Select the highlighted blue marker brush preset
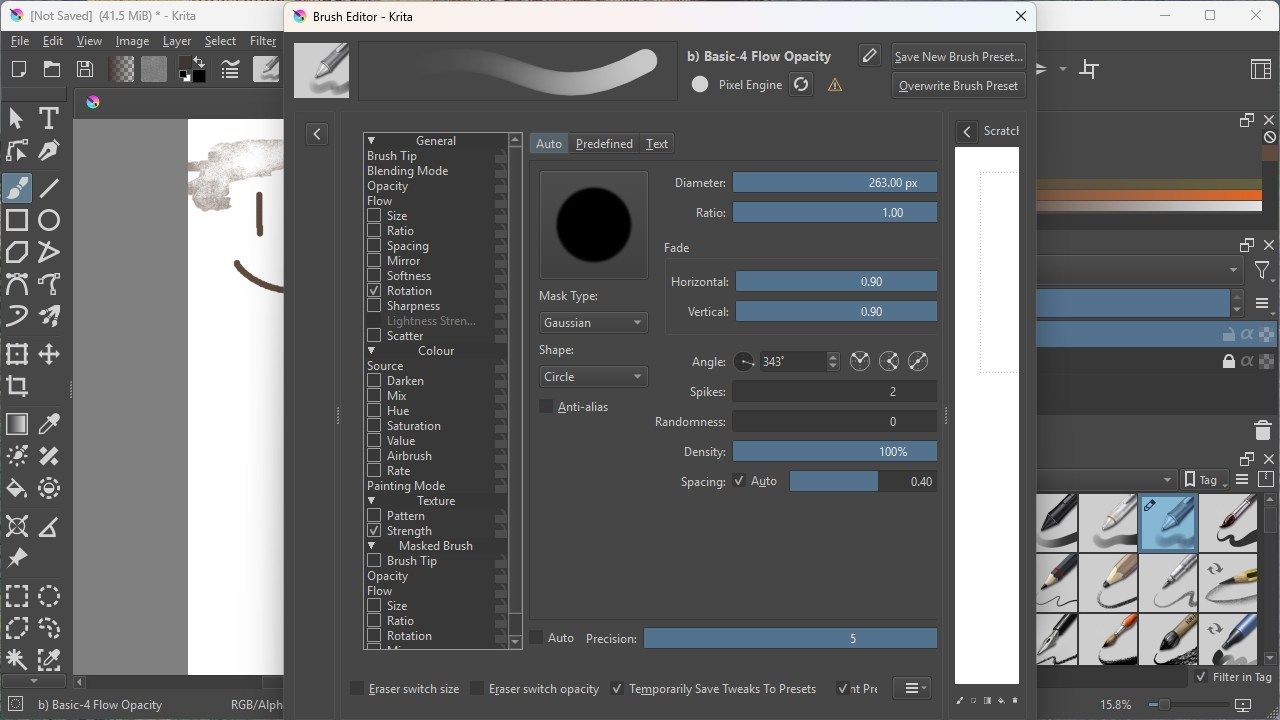The height and width of the screenshot is (720, 1280). coord(1168,522)
